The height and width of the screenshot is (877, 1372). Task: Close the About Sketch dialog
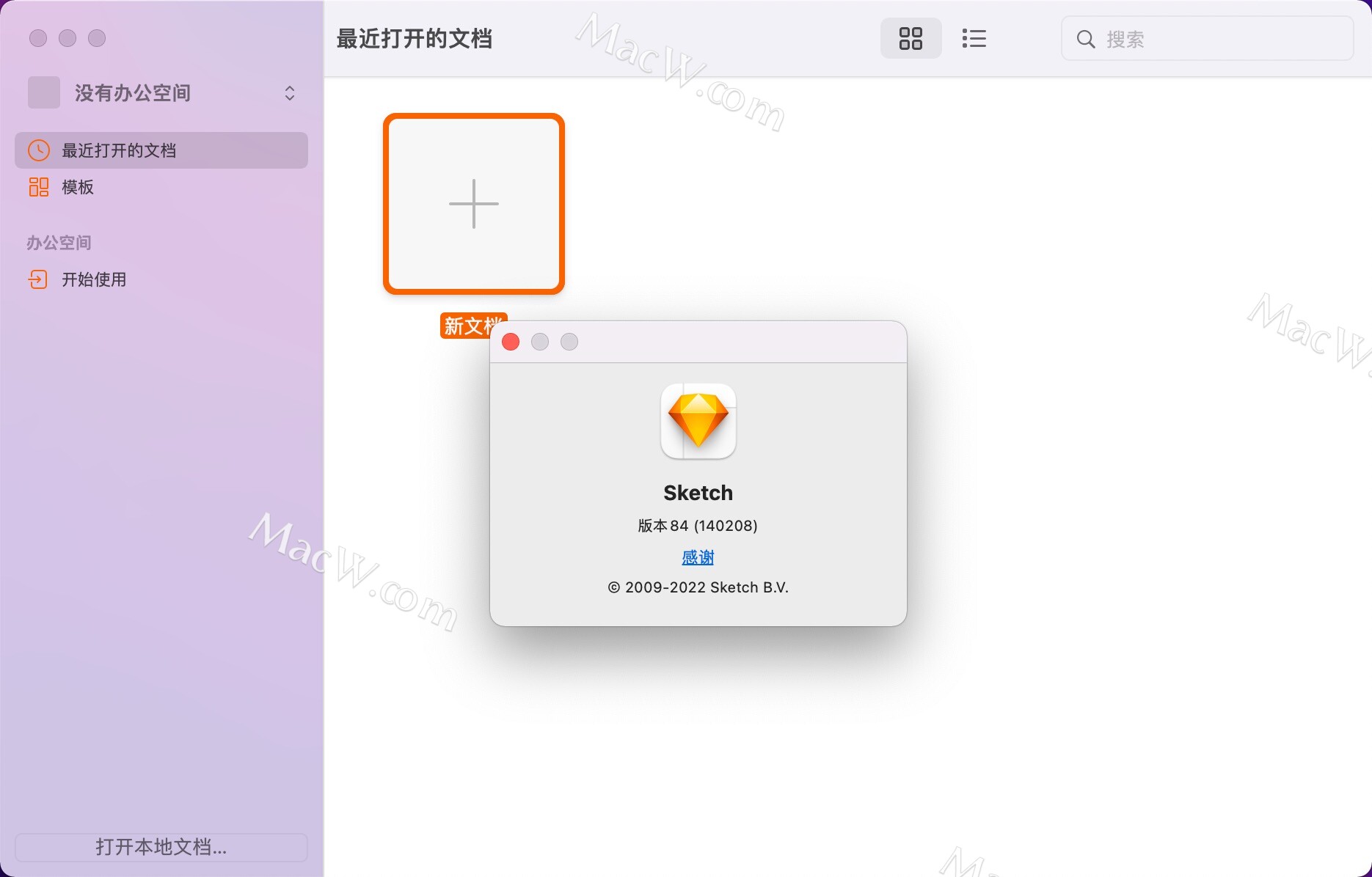[x=511, y=342]
